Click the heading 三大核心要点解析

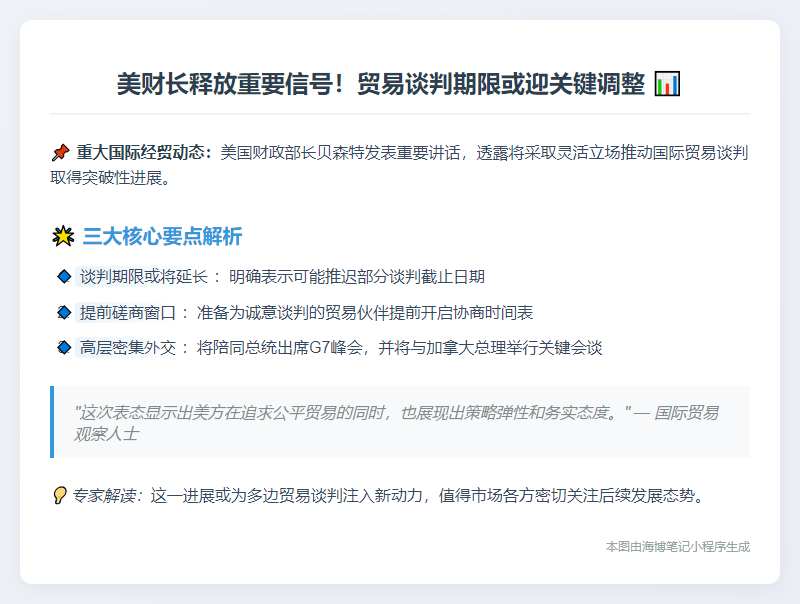[162, 236]
